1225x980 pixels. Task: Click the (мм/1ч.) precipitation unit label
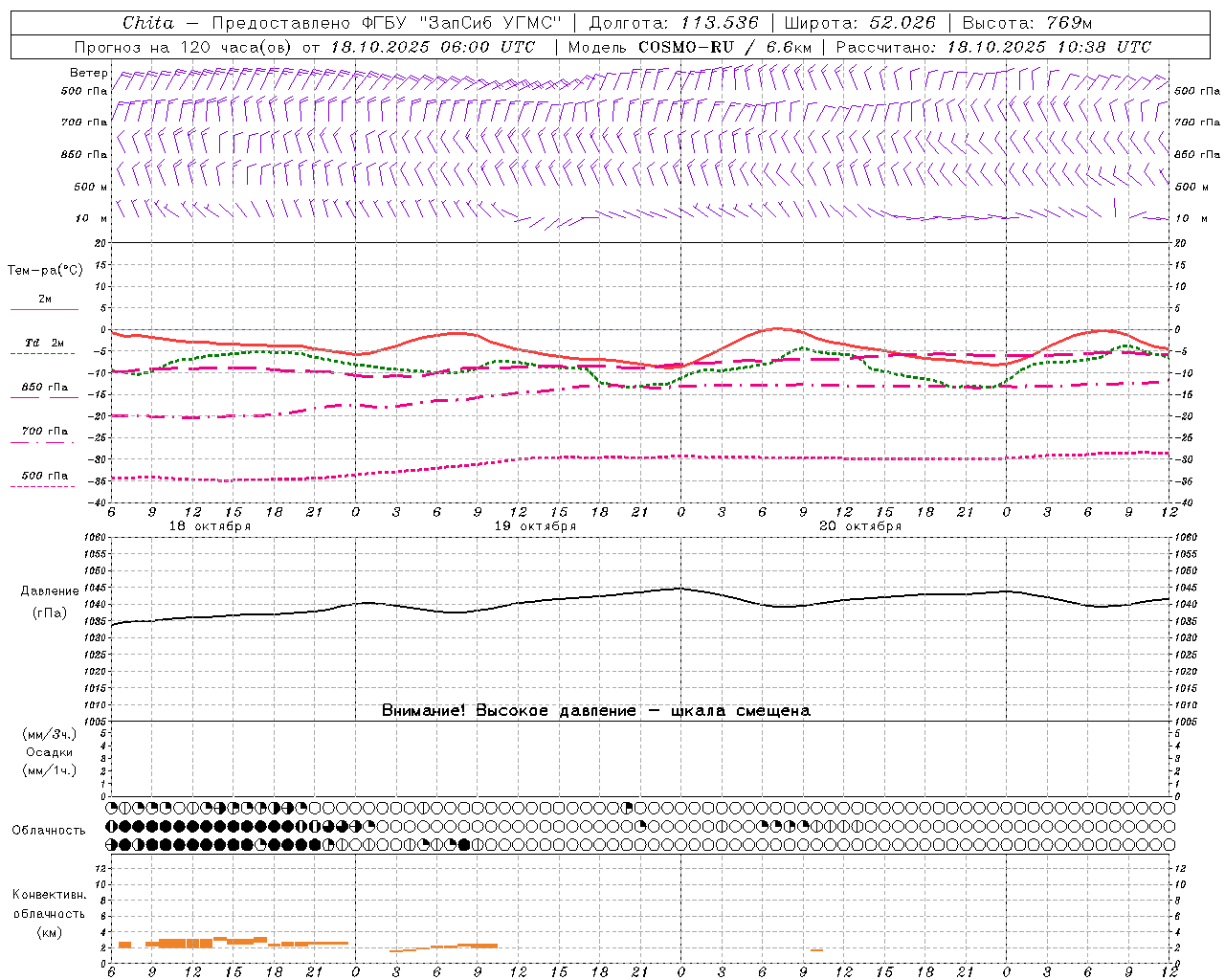point(50,770)
